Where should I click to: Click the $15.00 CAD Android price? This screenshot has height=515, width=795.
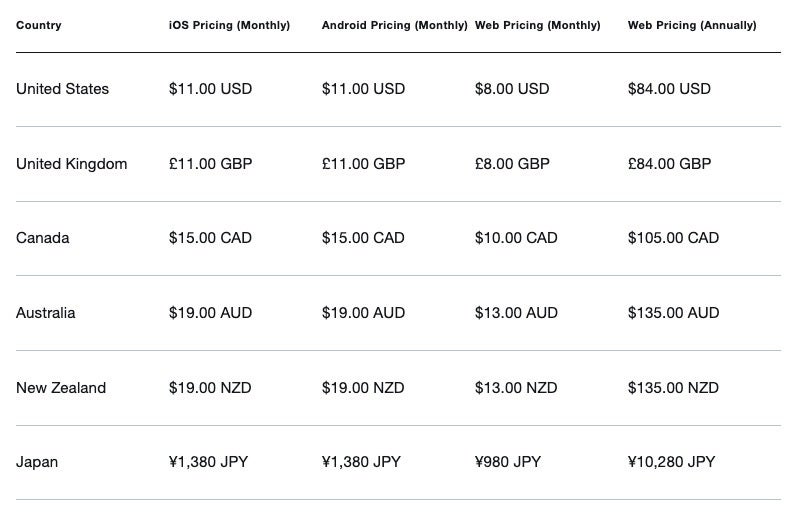(363, 238)
